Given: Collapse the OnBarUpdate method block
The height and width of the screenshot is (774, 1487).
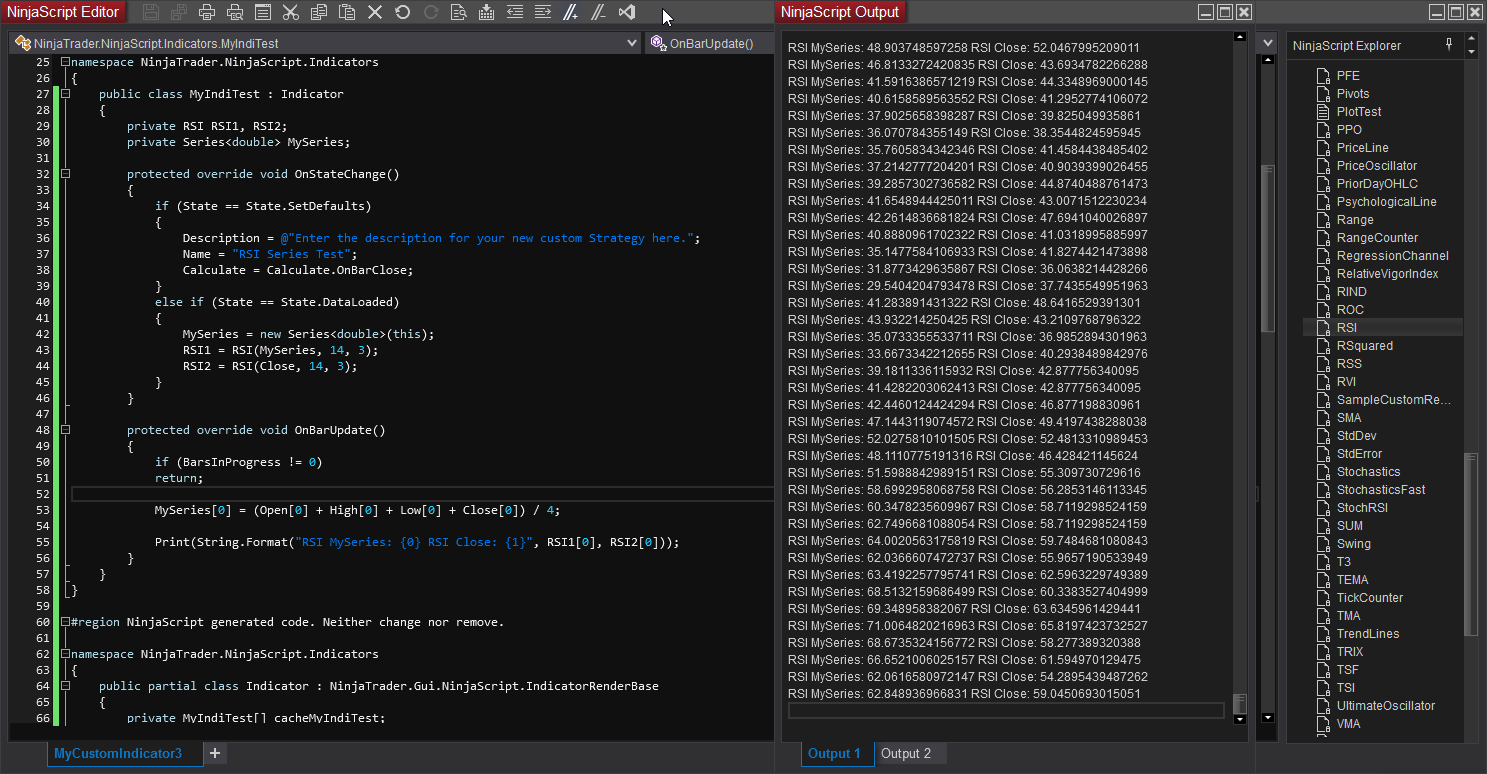Looking at the screenshot, I should [x=65, y=430].
